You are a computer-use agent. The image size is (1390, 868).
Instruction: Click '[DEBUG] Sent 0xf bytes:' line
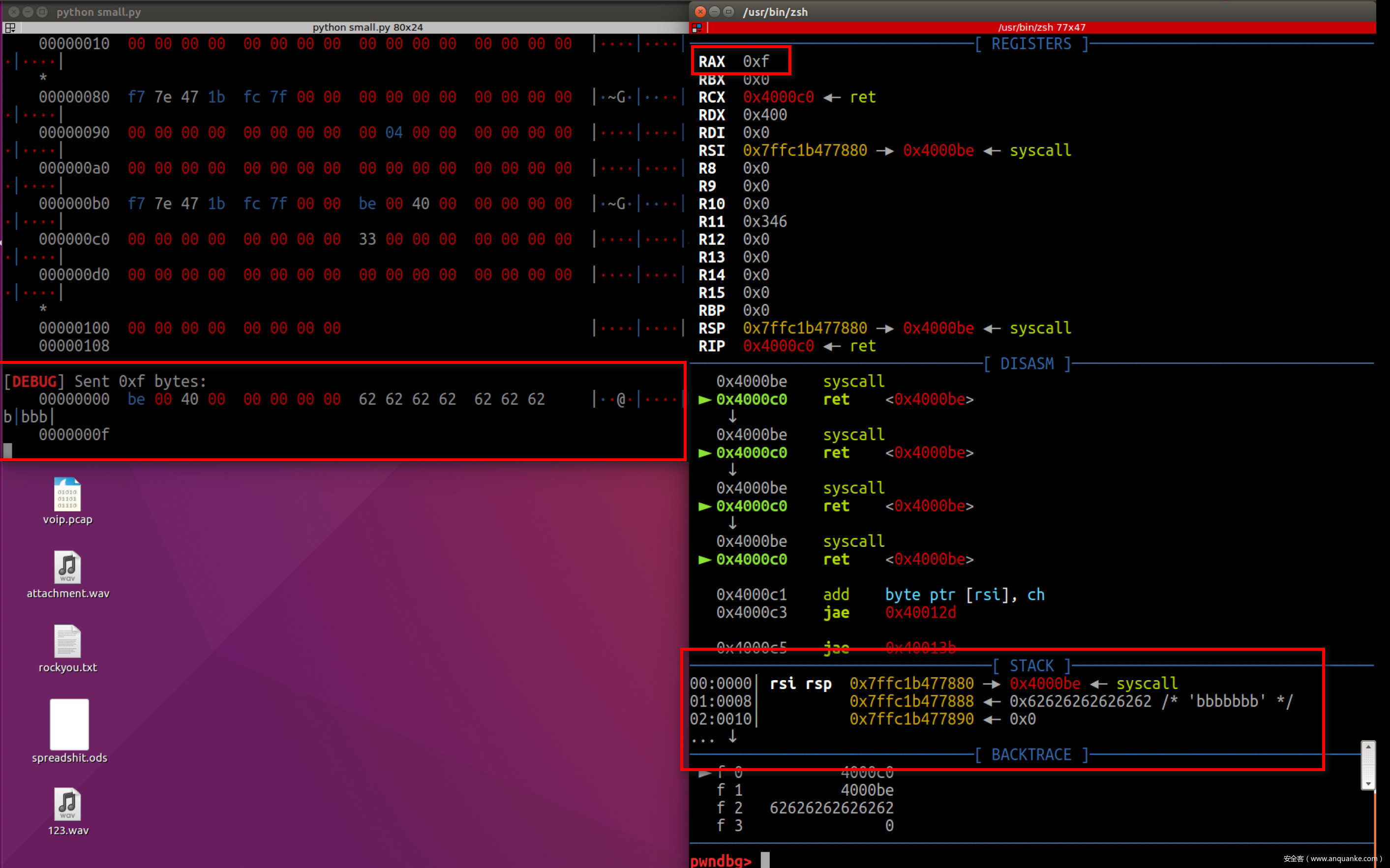pyautogui.click(x=105, y=382)
